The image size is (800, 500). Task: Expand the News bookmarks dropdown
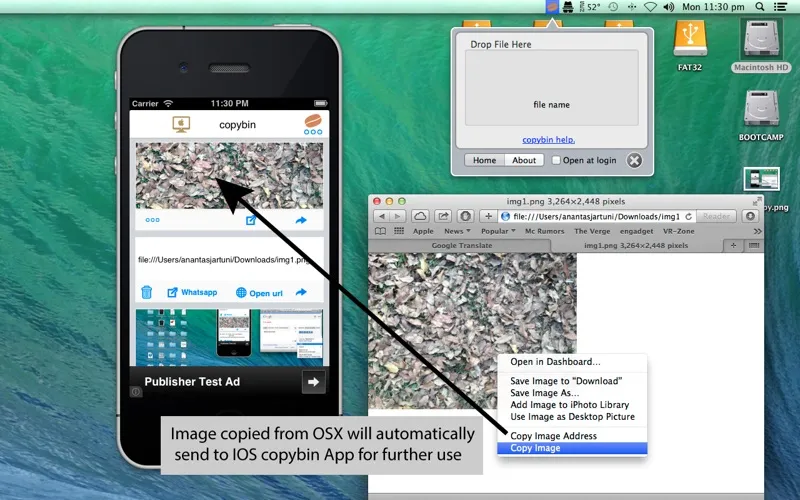(453, 231)
